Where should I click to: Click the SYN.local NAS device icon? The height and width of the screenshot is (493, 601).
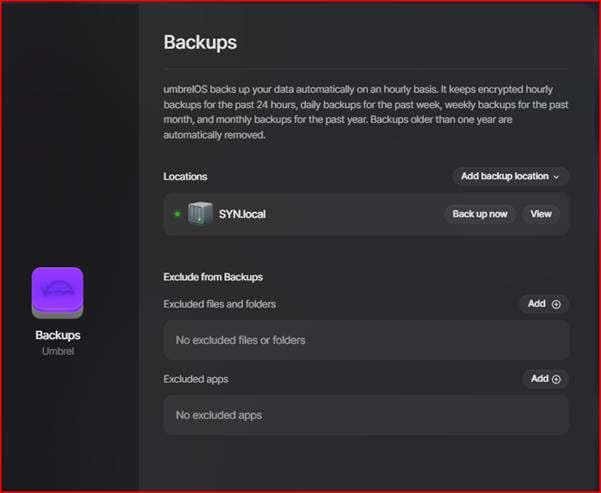pyautogui.click(x=200, y=213)
